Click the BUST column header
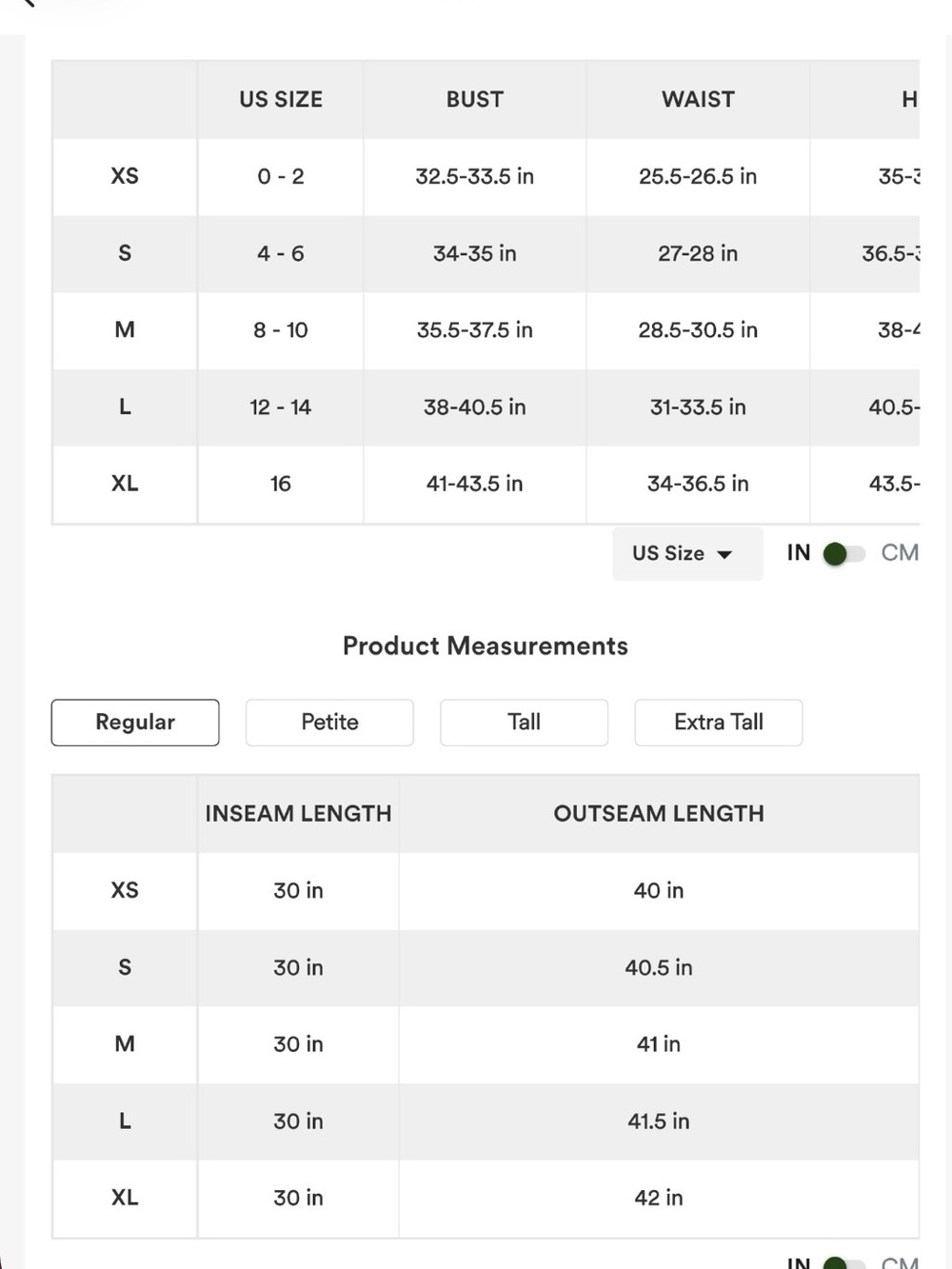This screenshot has width=952, height=1269. (475, 100)
